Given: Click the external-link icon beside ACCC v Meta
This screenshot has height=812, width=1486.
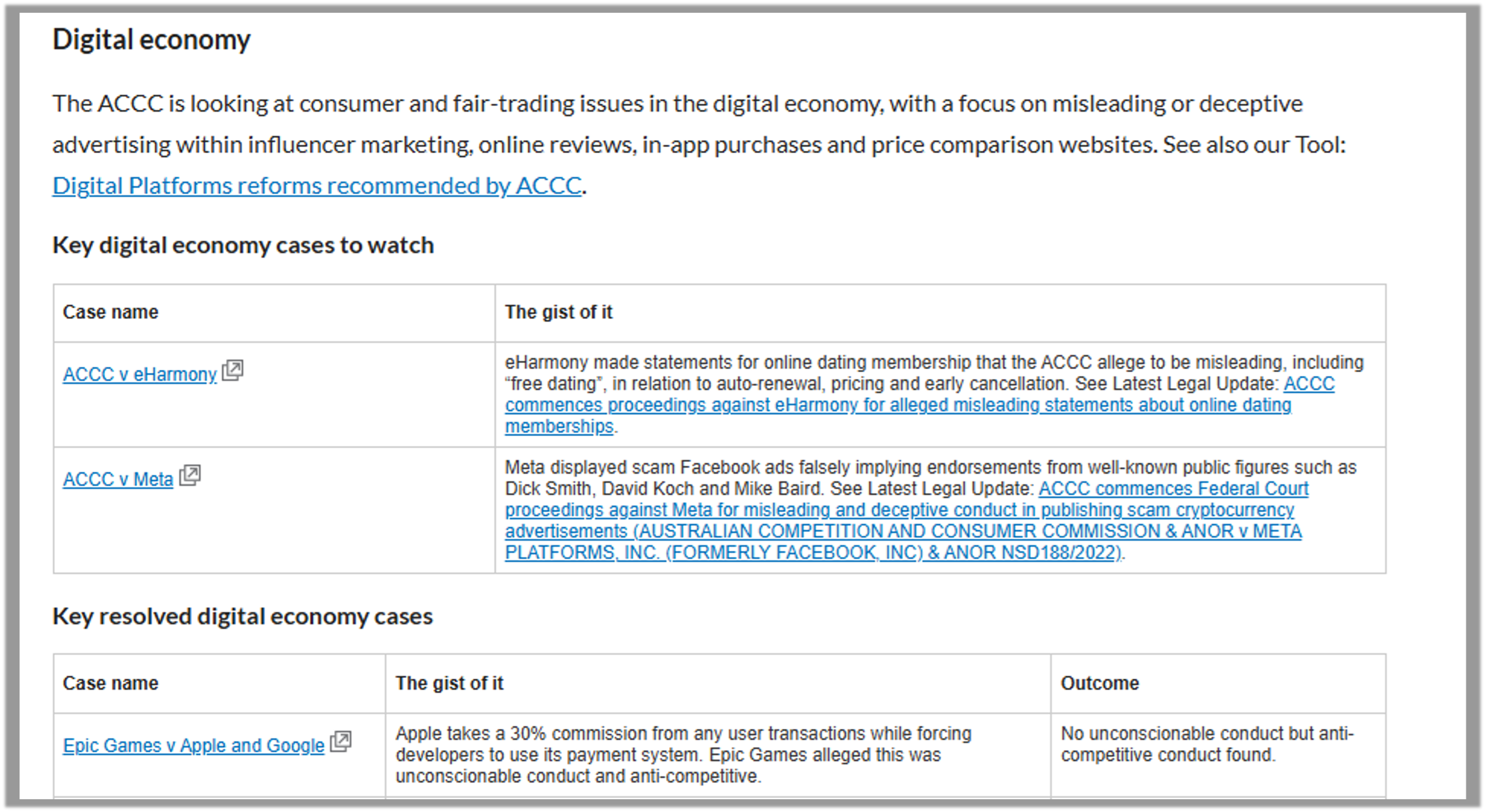Looking at the screenshot, I should point(190,475).
